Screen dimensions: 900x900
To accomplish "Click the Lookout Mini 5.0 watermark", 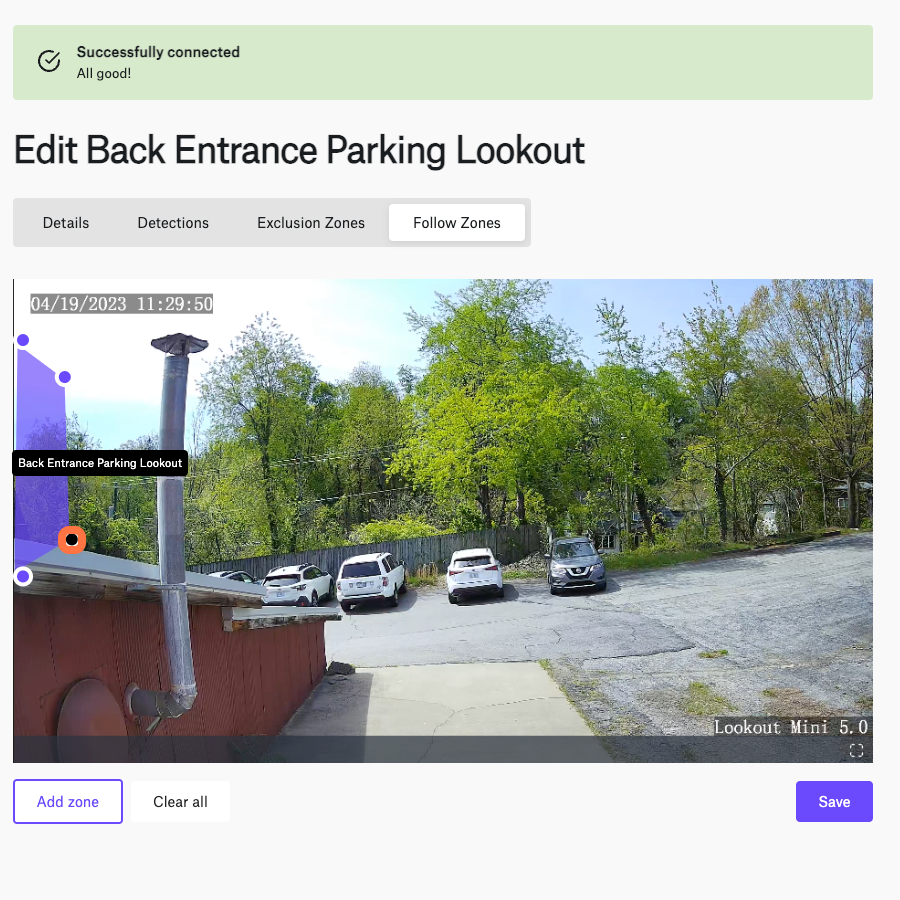I will (x=790, y=727).
